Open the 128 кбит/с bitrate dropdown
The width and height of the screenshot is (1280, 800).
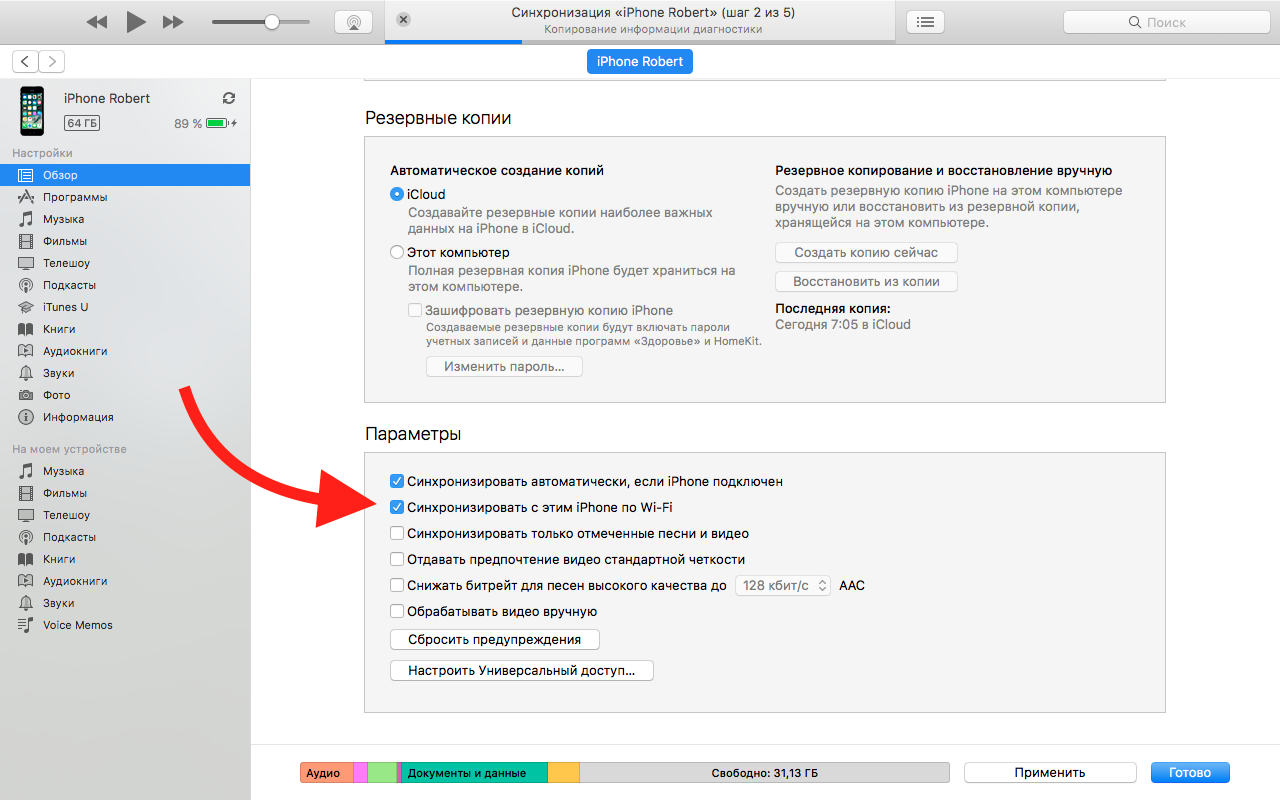pyautogui.click(x=783, y=585)
